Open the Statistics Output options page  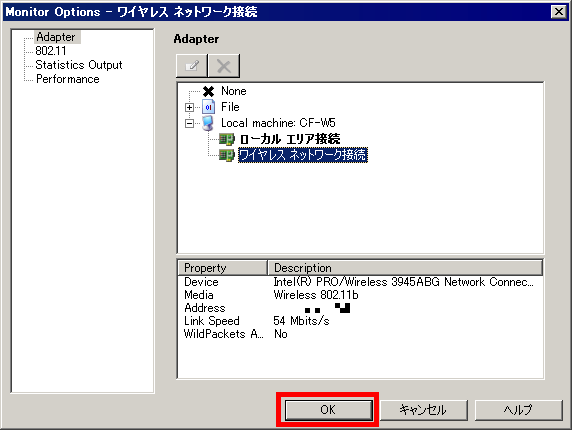click(79, 65)
